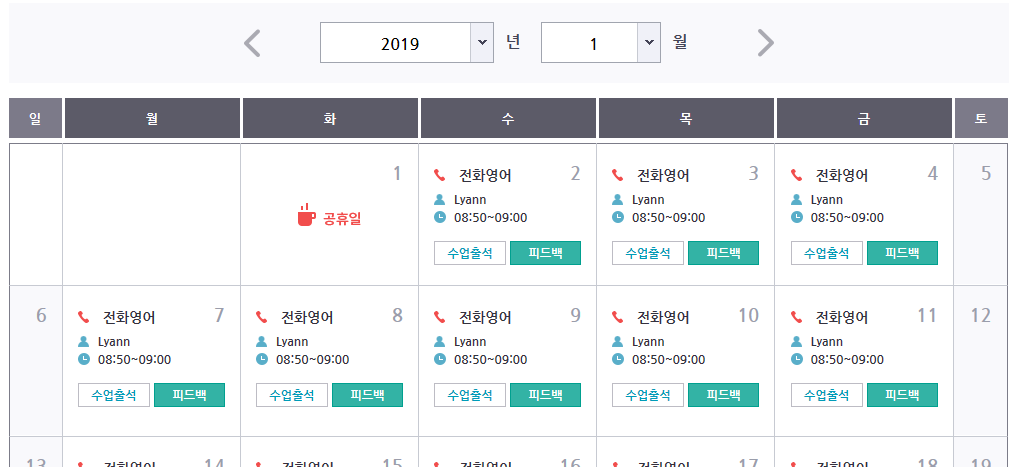The image size is (1032, 467).
Task: Click the person icon on day 11
Action: pyautogui.click(x=796, y=341)
